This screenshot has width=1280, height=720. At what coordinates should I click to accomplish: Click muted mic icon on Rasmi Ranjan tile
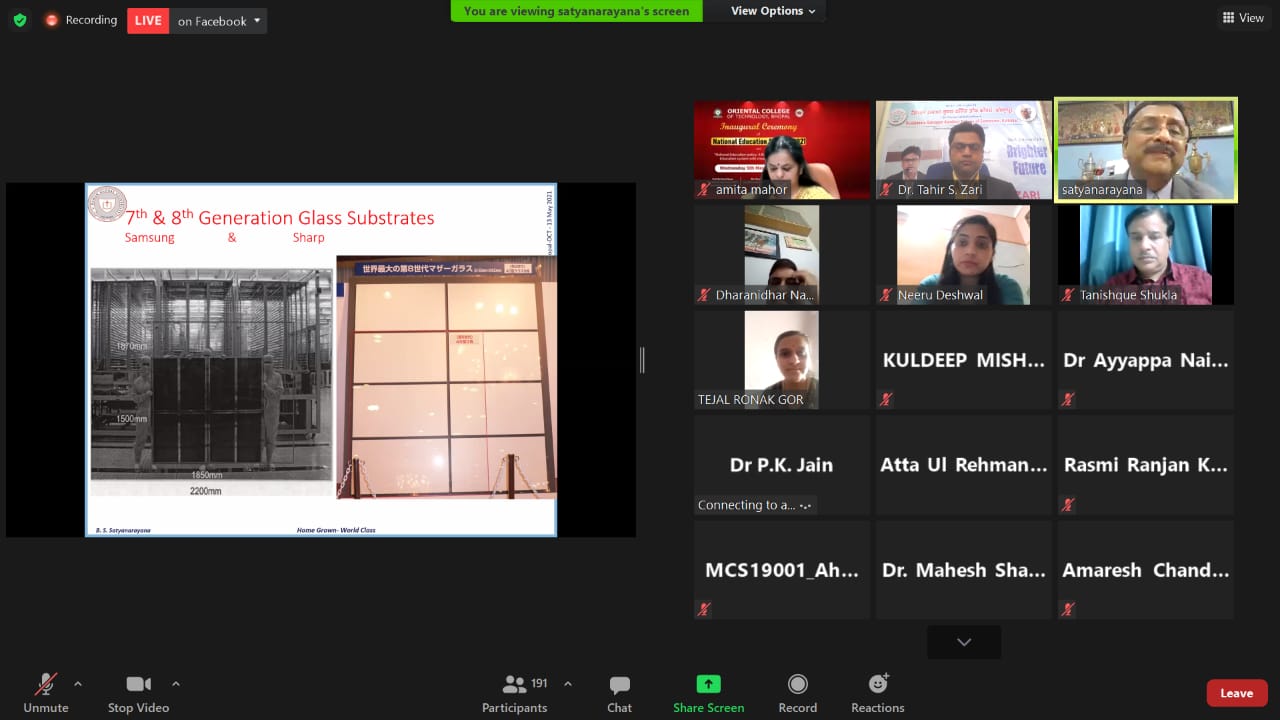(x=1068, y=505)
